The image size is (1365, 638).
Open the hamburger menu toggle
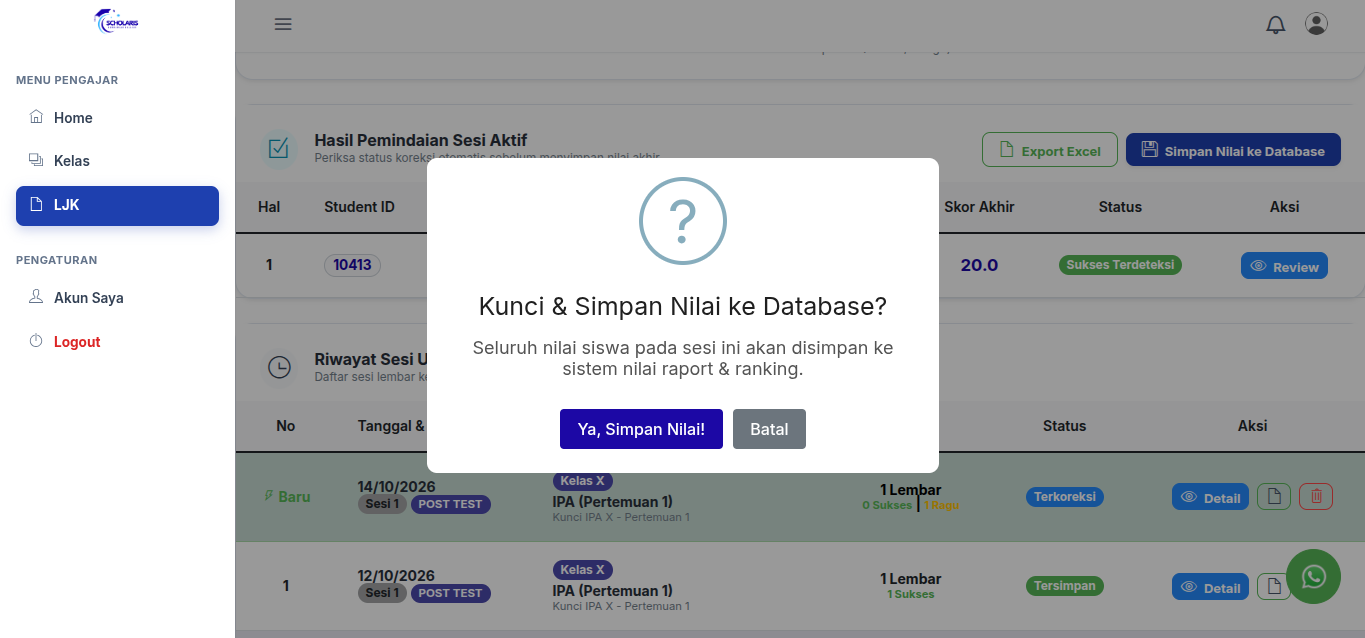click(x=283, y=24)
